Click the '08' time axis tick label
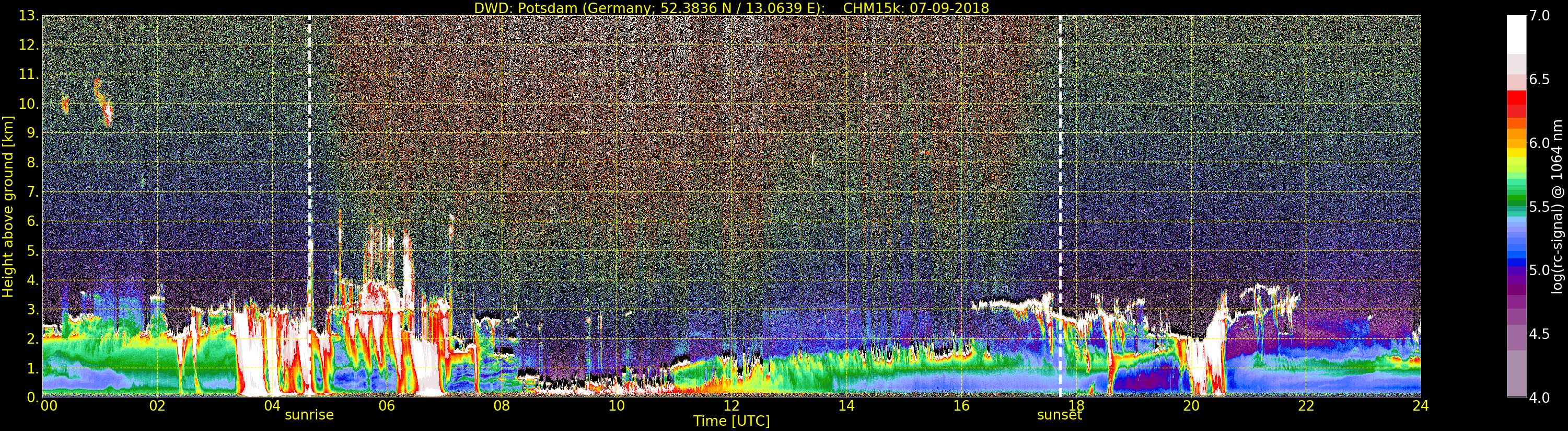This screenshot has height=431, width=1568. (502, 405)
